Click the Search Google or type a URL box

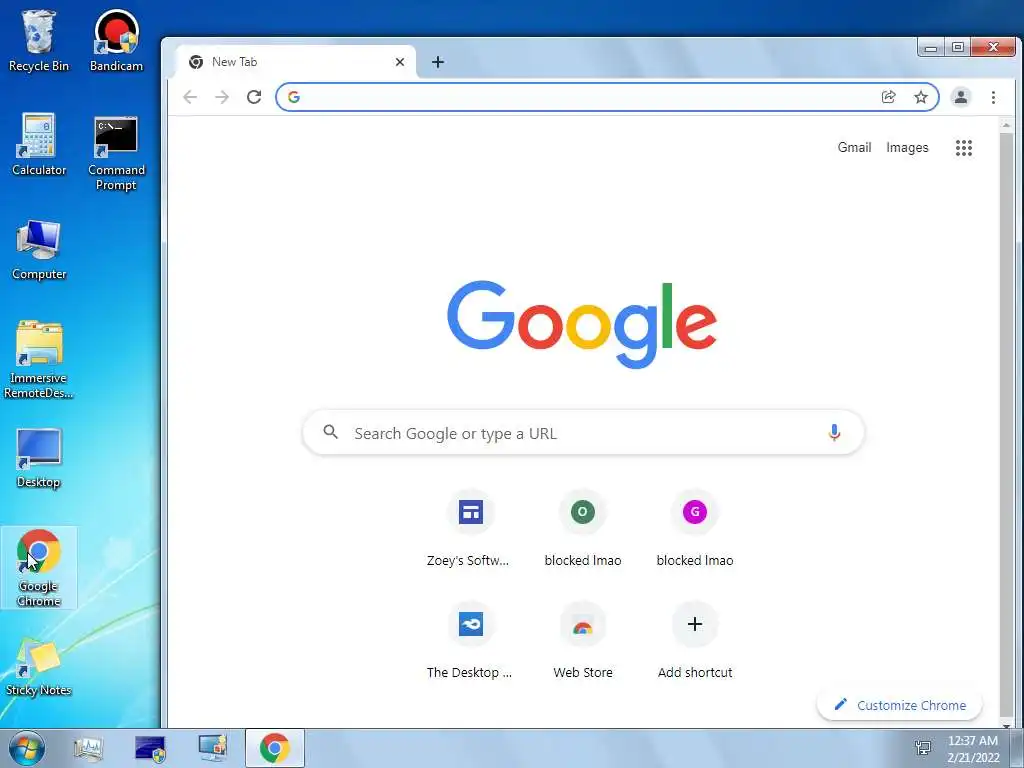click(583, 432)
